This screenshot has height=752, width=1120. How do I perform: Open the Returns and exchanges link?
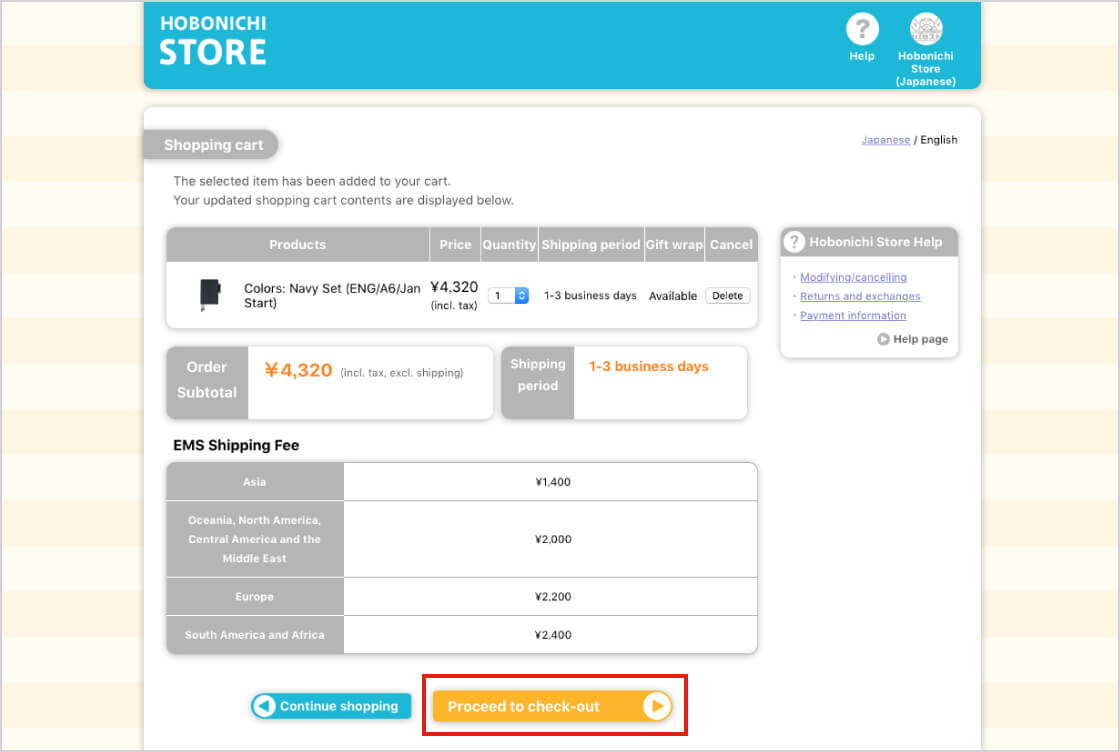[x=860, y=296]
